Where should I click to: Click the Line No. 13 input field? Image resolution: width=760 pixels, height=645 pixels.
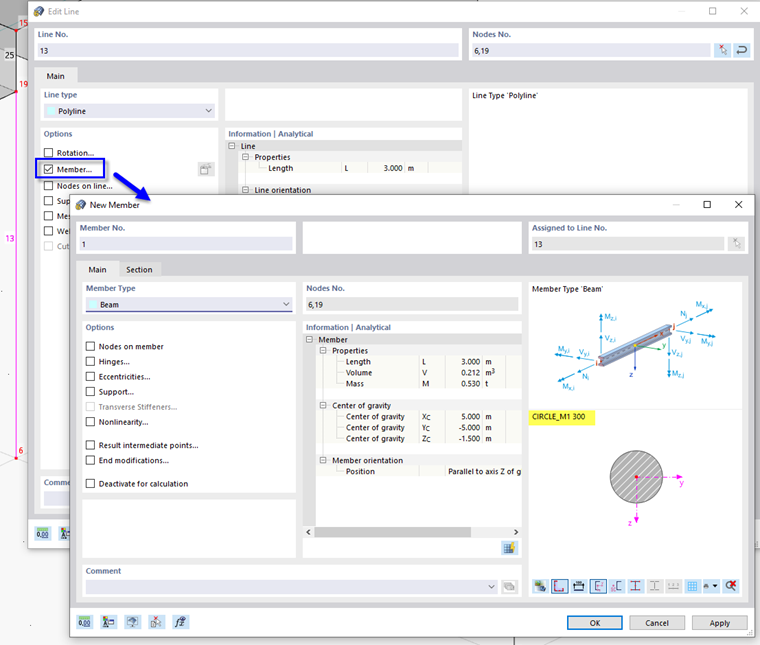pos(248,50)
